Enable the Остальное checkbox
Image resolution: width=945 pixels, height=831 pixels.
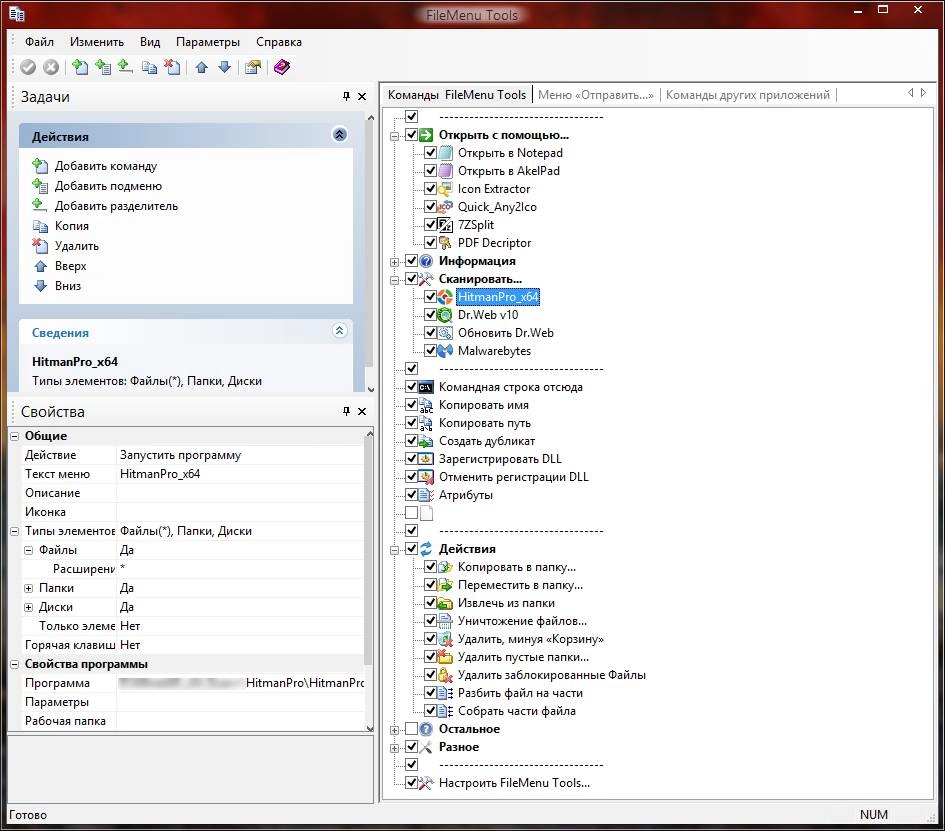coord(411,729)
